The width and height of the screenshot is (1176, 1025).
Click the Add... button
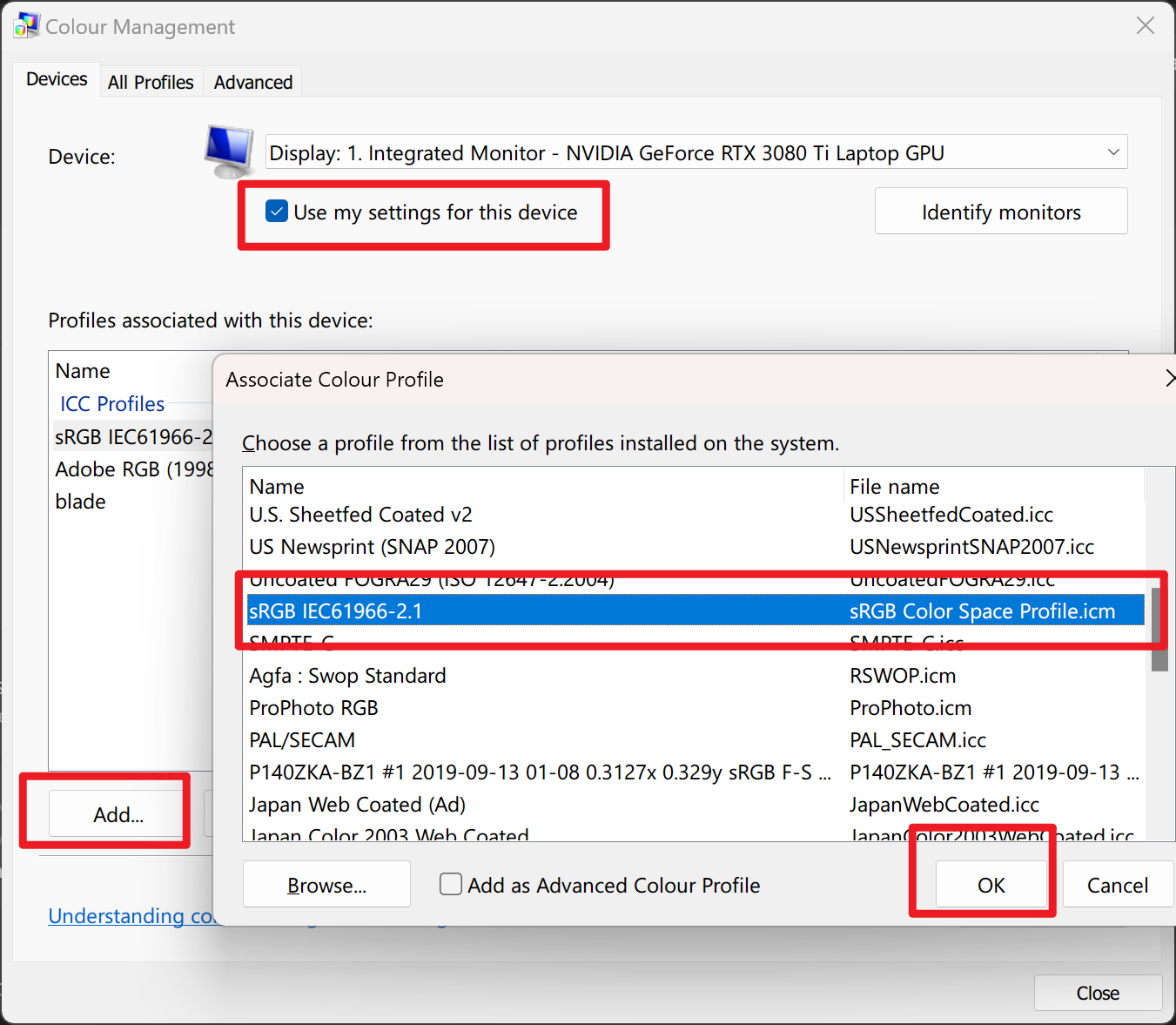[118, 814]
